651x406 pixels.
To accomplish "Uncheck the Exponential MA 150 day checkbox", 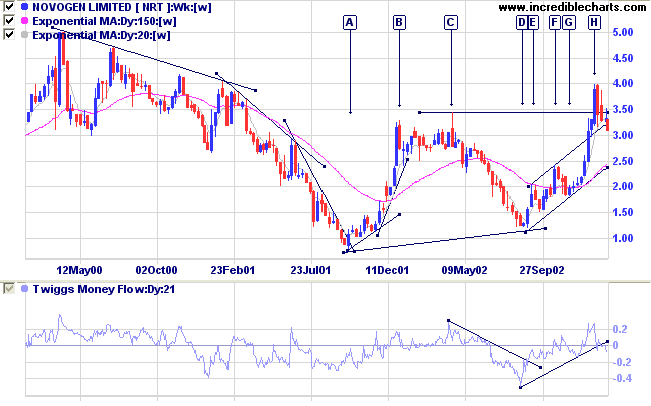I will [x=8, y=21].
